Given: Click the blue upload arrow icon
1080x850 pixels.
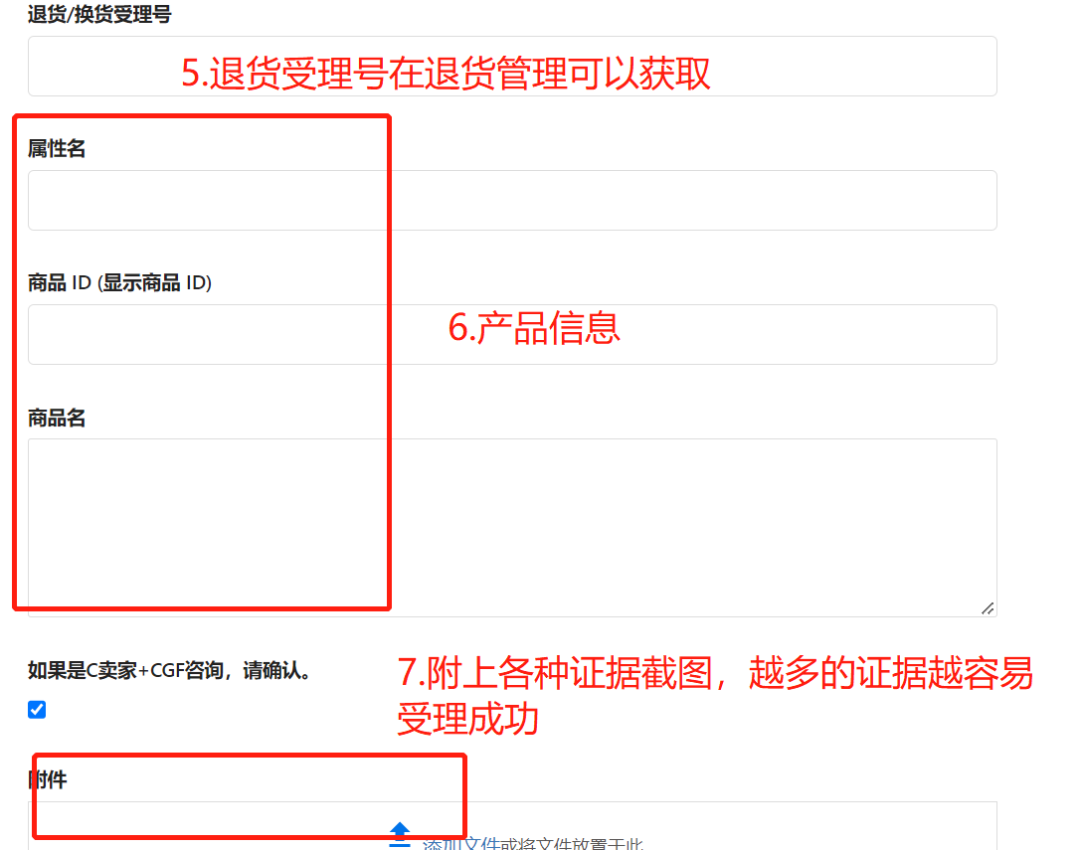Looking at the screenshot, I should (399, 835).
